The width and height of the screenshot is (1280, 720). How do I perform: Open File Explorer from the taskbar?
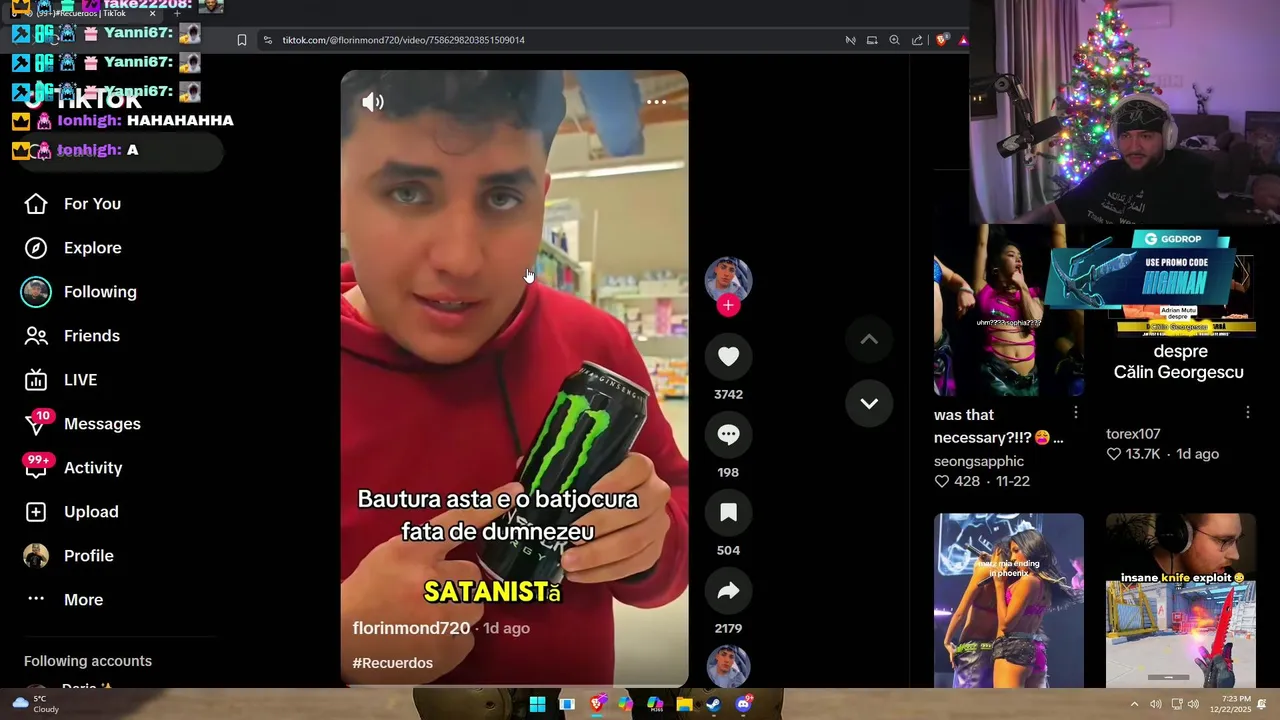(x=684, y=704)
